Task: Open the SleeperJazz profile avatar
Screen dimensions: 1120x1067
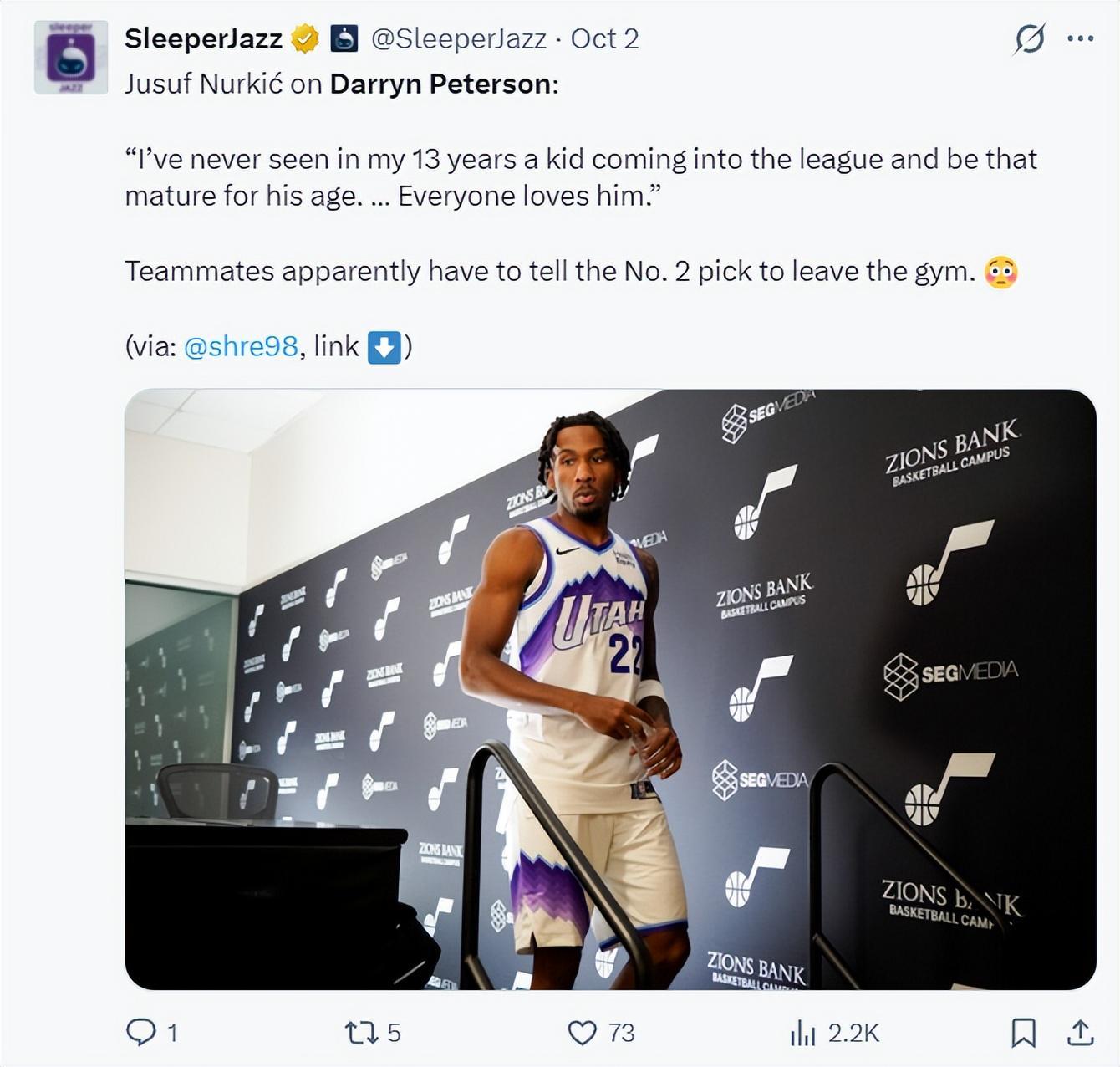Action: (x=71, y=58)
